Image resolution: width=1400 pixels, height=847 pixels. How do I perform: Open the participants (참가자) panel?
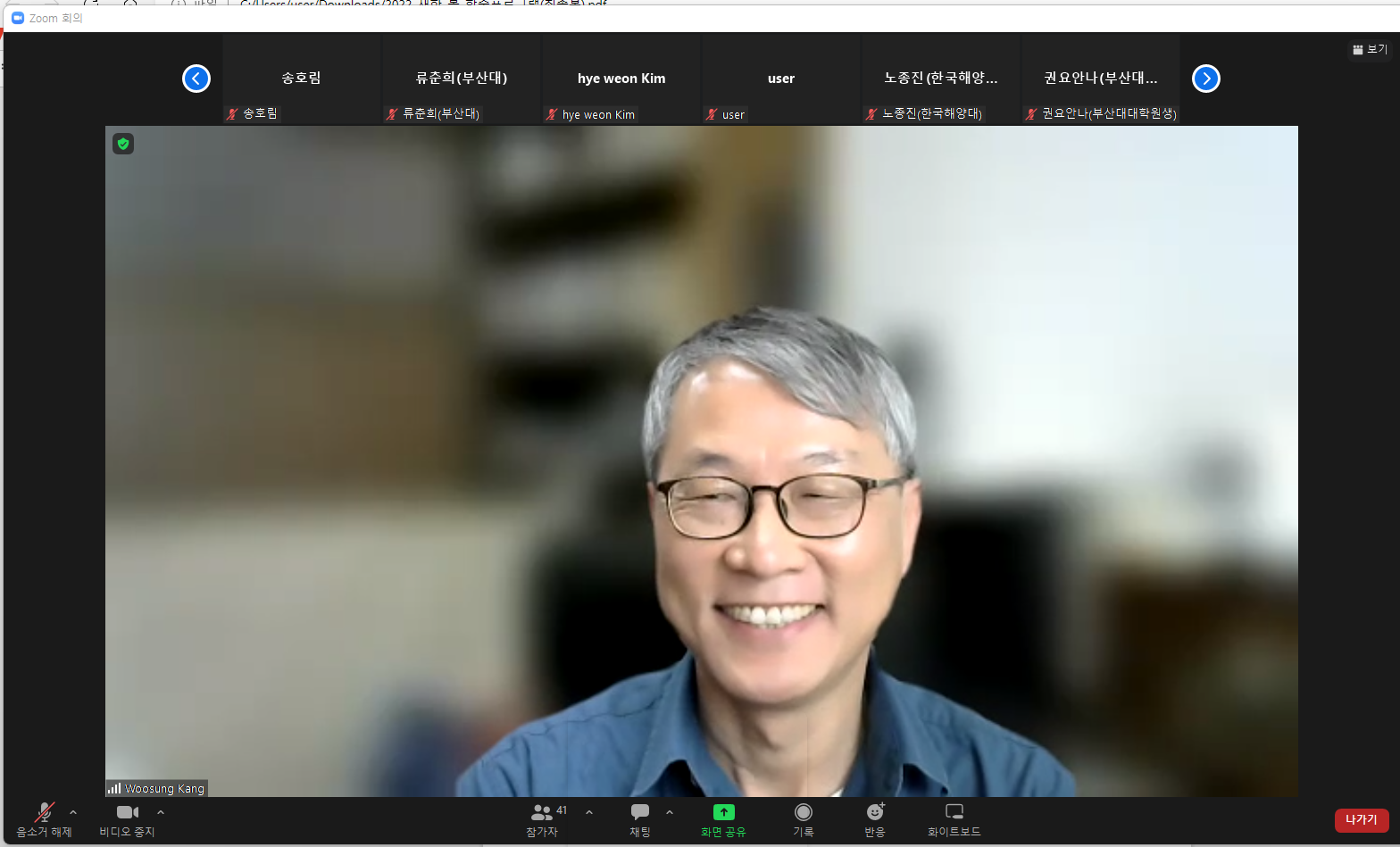[x=542, y=818]
